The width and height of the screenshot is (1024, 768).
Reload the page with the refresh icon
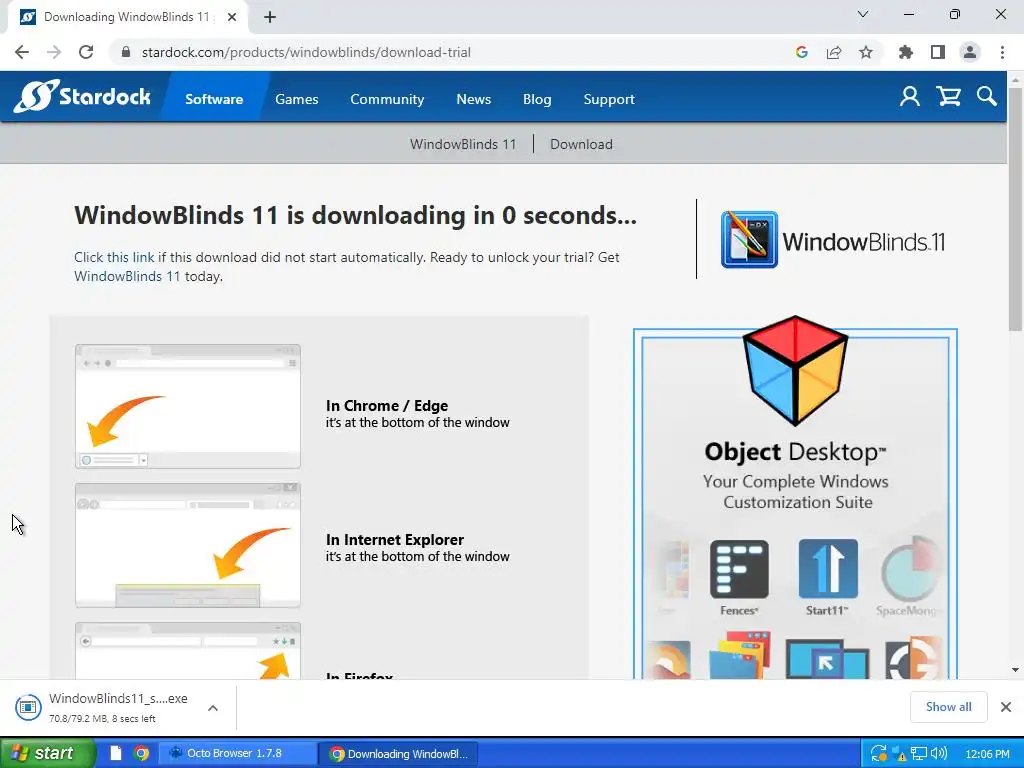click(86, 52)
